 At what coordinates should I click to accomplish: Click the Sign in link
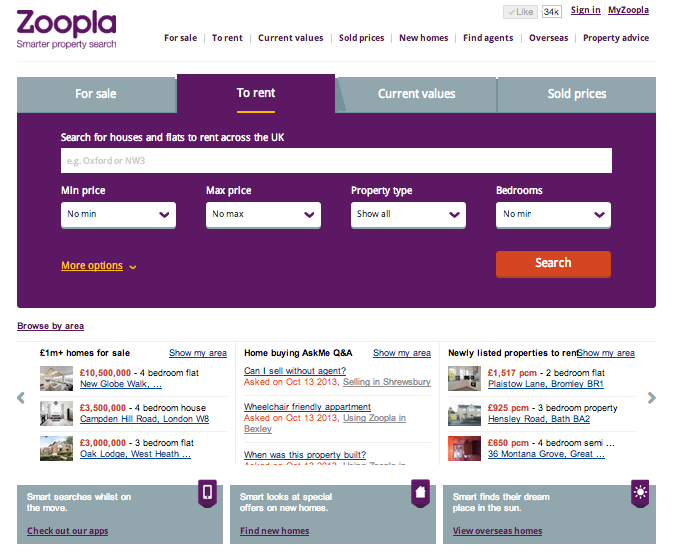click(585, 10)
